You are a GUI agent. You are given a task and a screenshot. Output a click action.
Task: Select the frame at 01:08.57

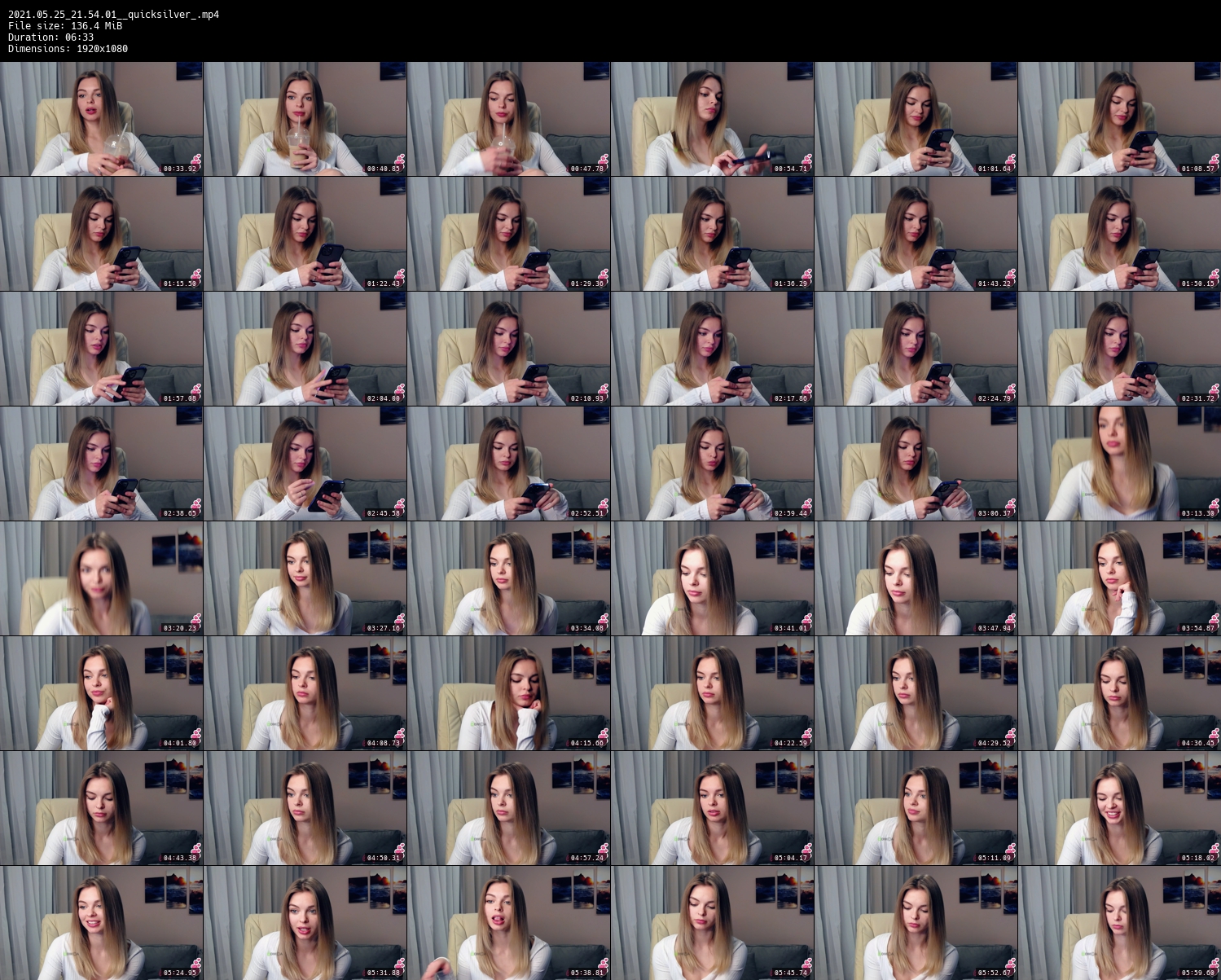click(1119, 119)
